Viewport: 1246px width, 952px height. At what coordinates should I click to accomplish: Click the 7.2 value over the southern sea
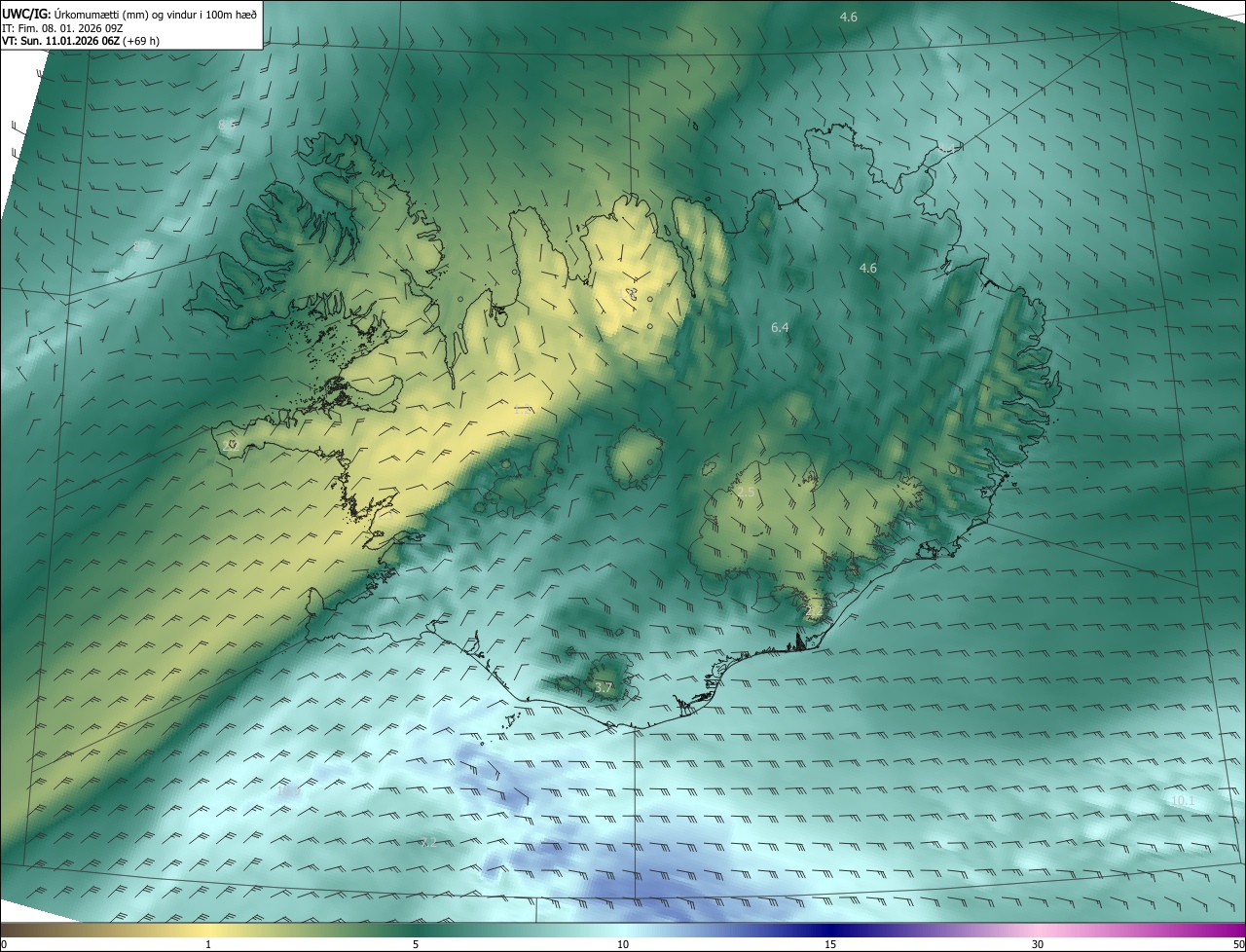point(427,842)
